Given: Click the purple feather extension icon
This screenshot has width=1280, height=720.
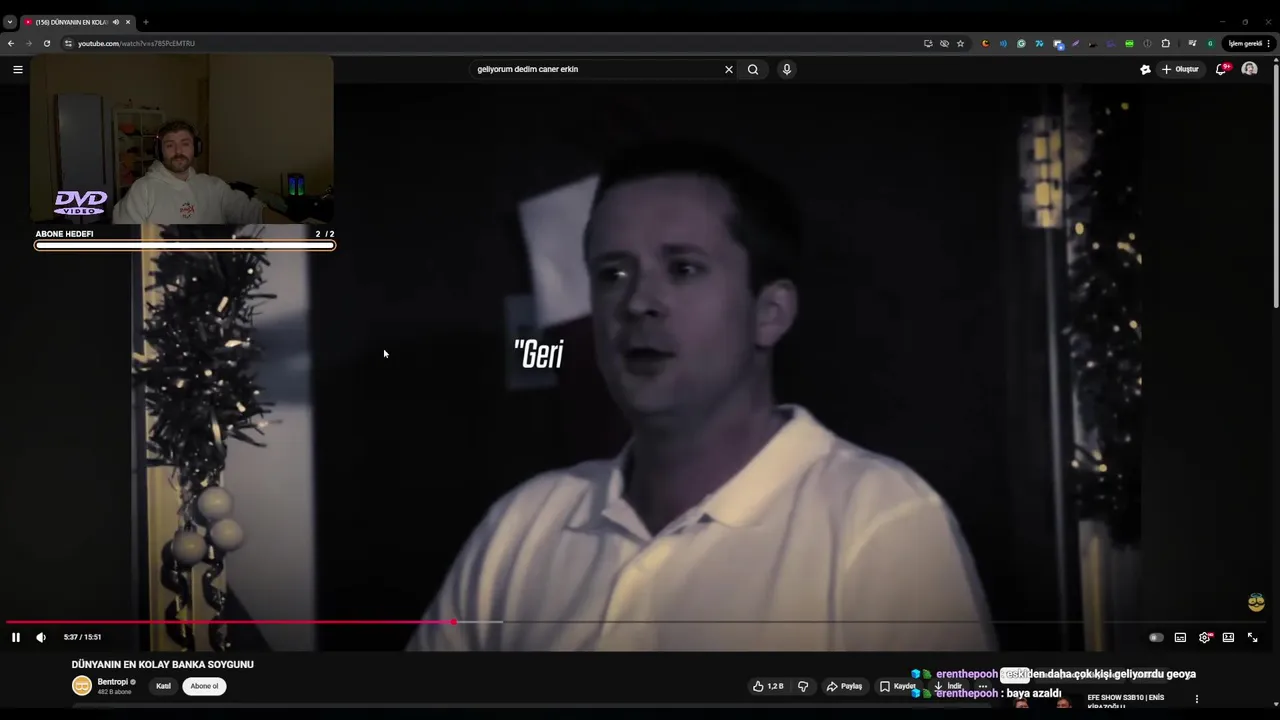Looking at the screenshot, I should point(1075,43).
